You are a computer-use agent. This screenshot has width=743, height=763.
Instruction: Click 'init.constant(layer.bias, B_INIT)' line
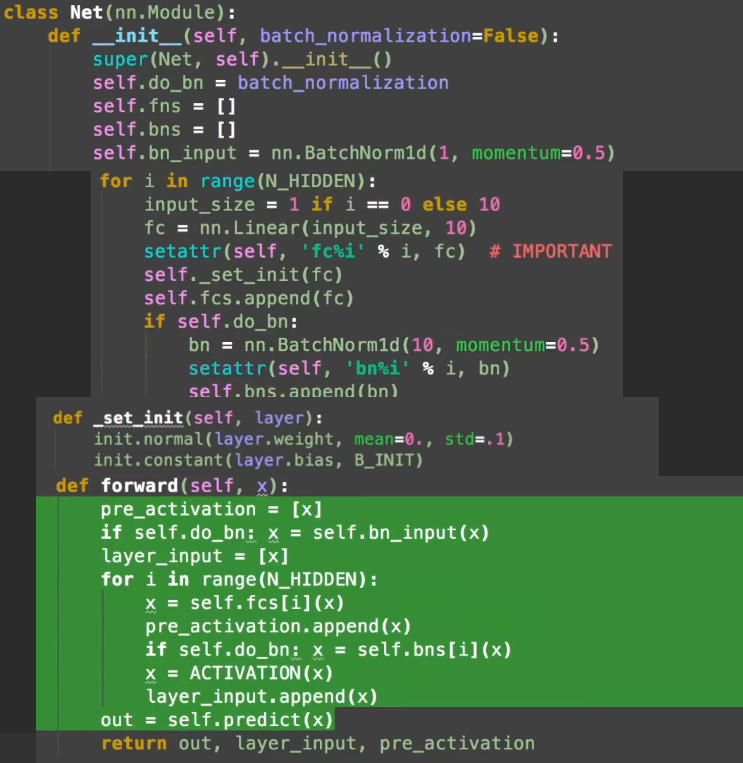(x=258, y=460)
